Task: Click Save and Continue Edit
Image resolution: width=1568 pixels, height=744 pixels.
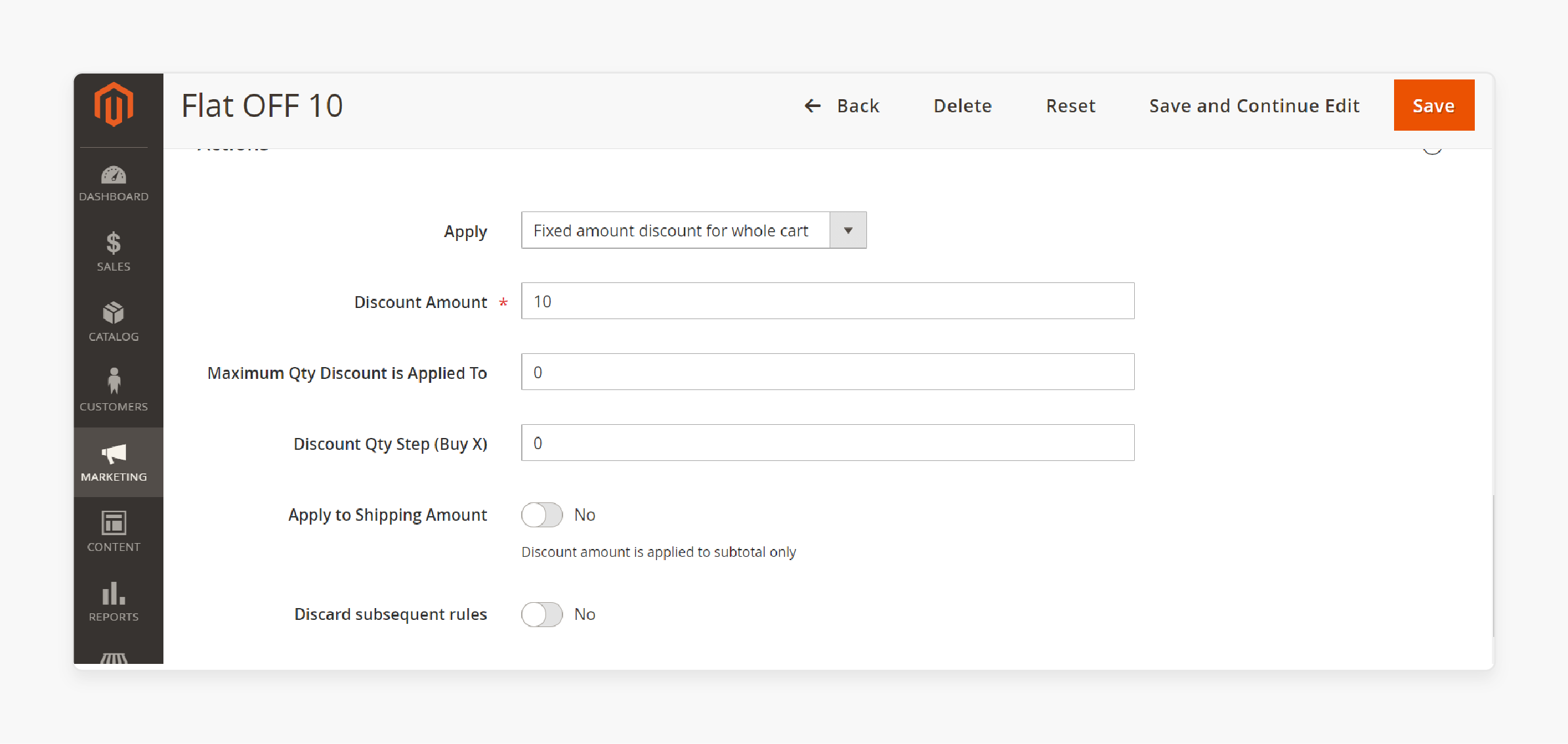Action: [1253, 105]
